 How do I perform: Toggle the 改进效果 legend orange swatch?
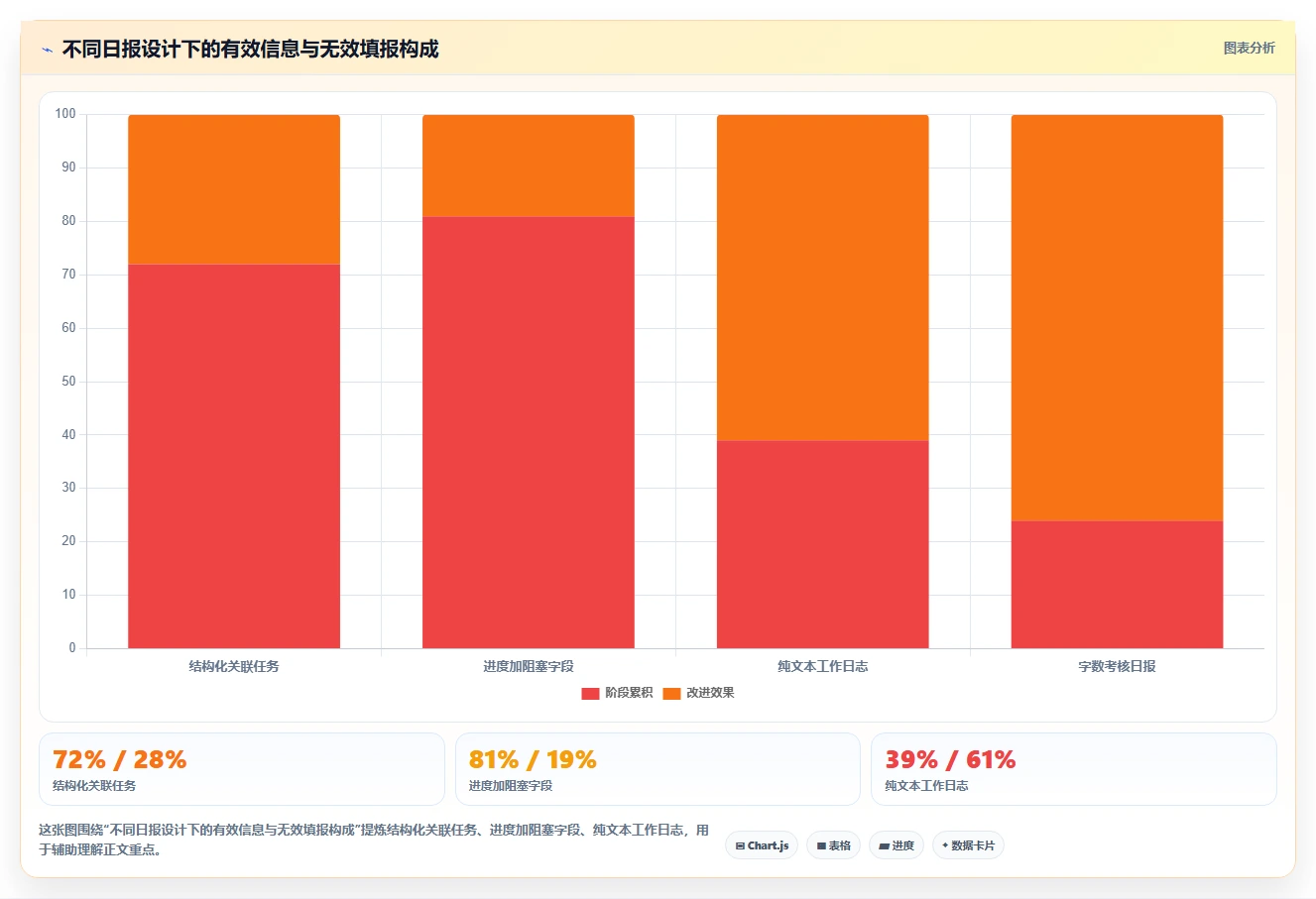pyautogui.click(x=671, y=694)
